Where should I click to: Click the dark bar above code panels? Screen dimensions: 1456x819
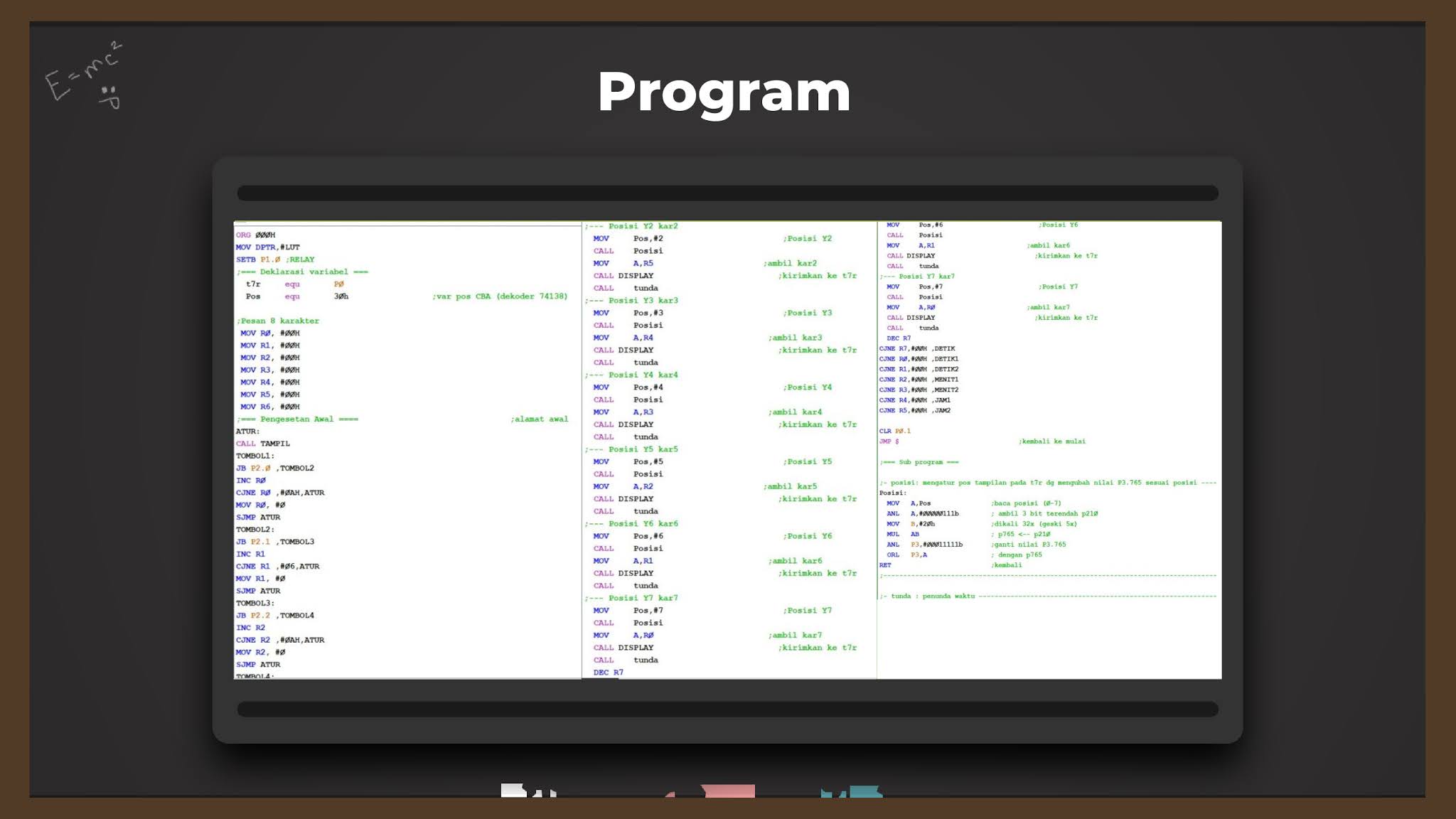727,193
